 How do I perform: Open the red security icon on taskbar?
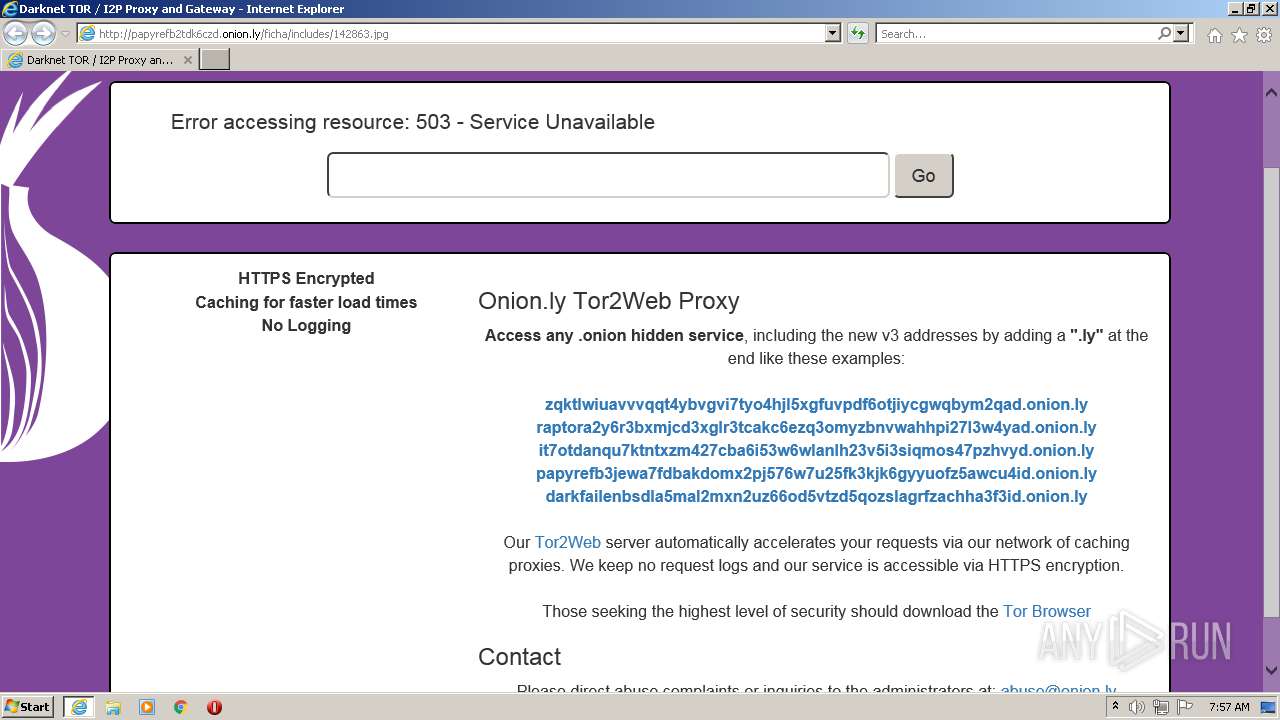tap(214, 707)
